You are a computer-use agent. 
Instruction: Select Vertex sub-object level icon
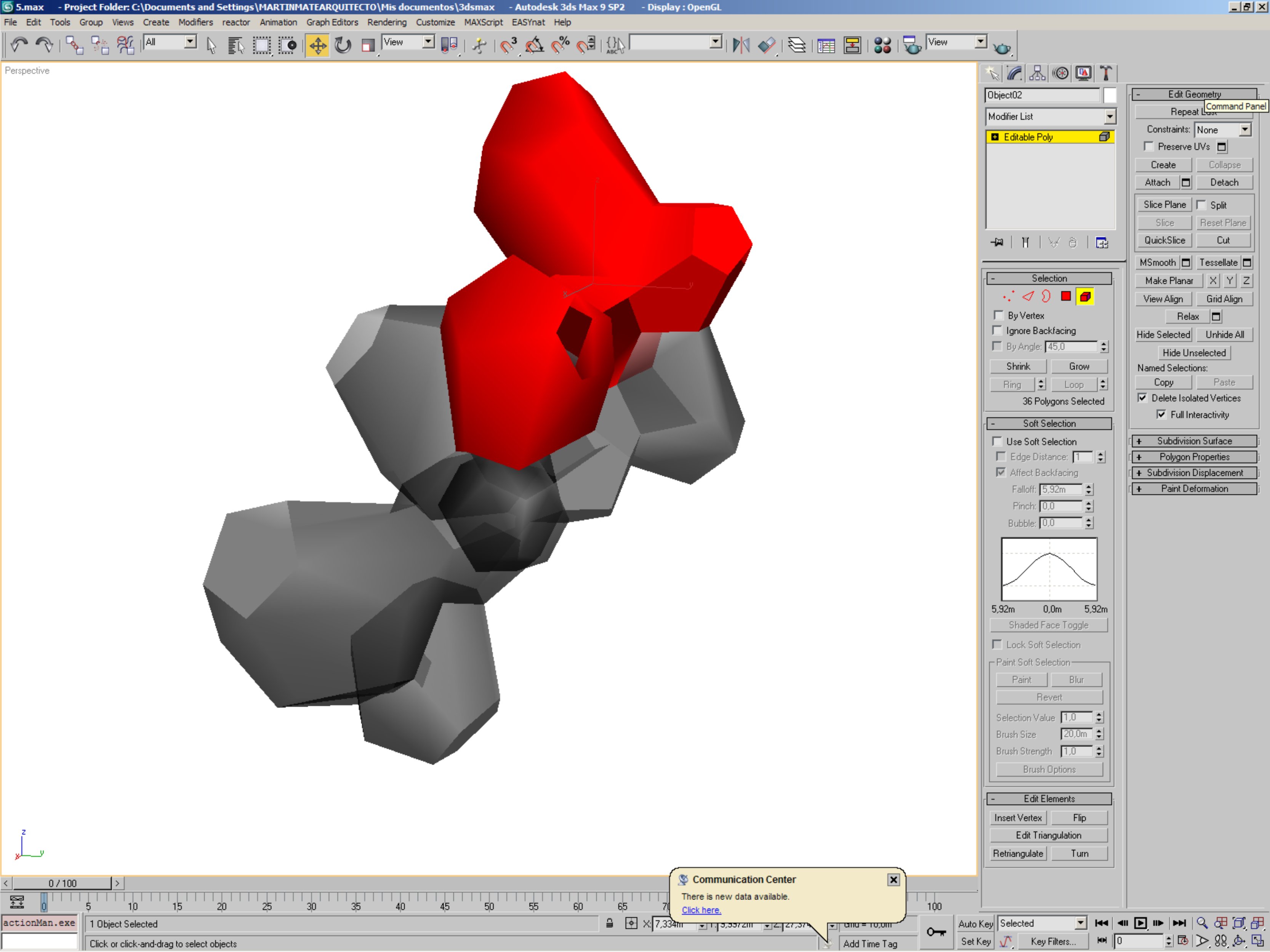tap(1008, 297)
